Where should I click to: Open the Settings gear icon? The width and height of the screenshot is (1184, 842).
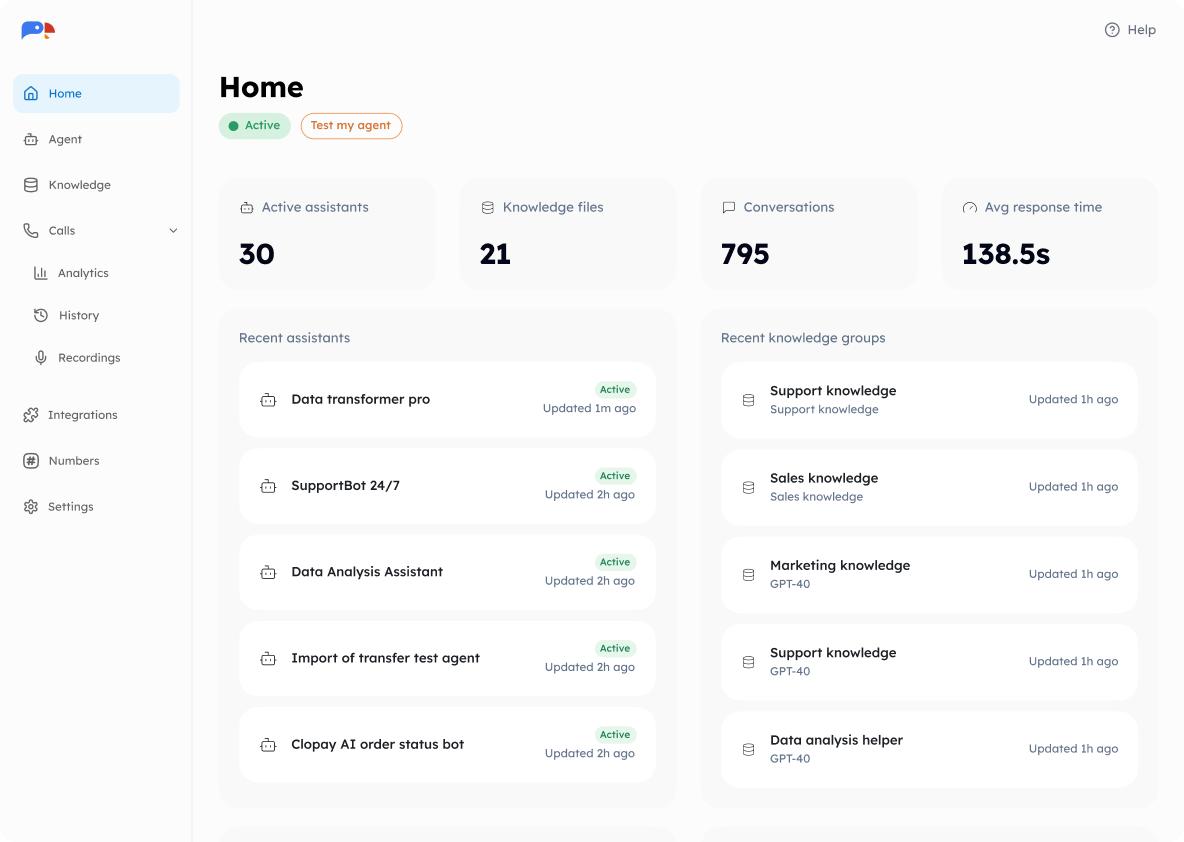coord(31,507)
